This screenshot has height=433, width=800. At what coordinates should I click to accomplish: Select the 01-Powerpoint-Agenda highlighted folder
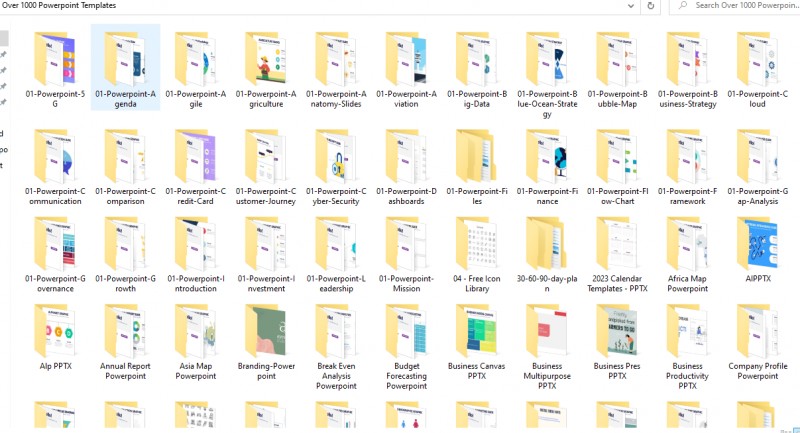pyautogui.click(x=126, y=67)
